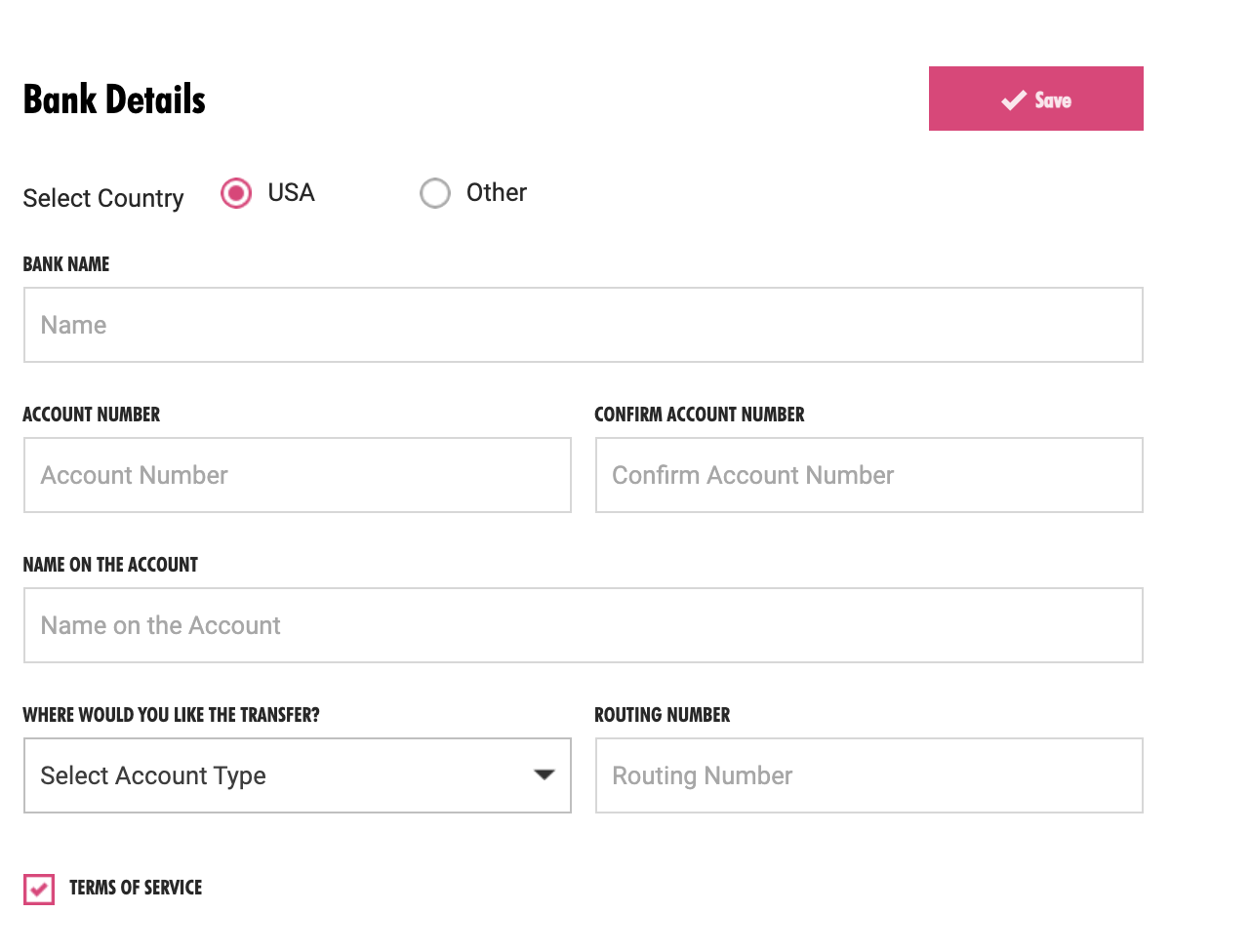Click the white checkmark icon on Save
The height and width of the screenshot is (952, 1251).
[1014, 100]
